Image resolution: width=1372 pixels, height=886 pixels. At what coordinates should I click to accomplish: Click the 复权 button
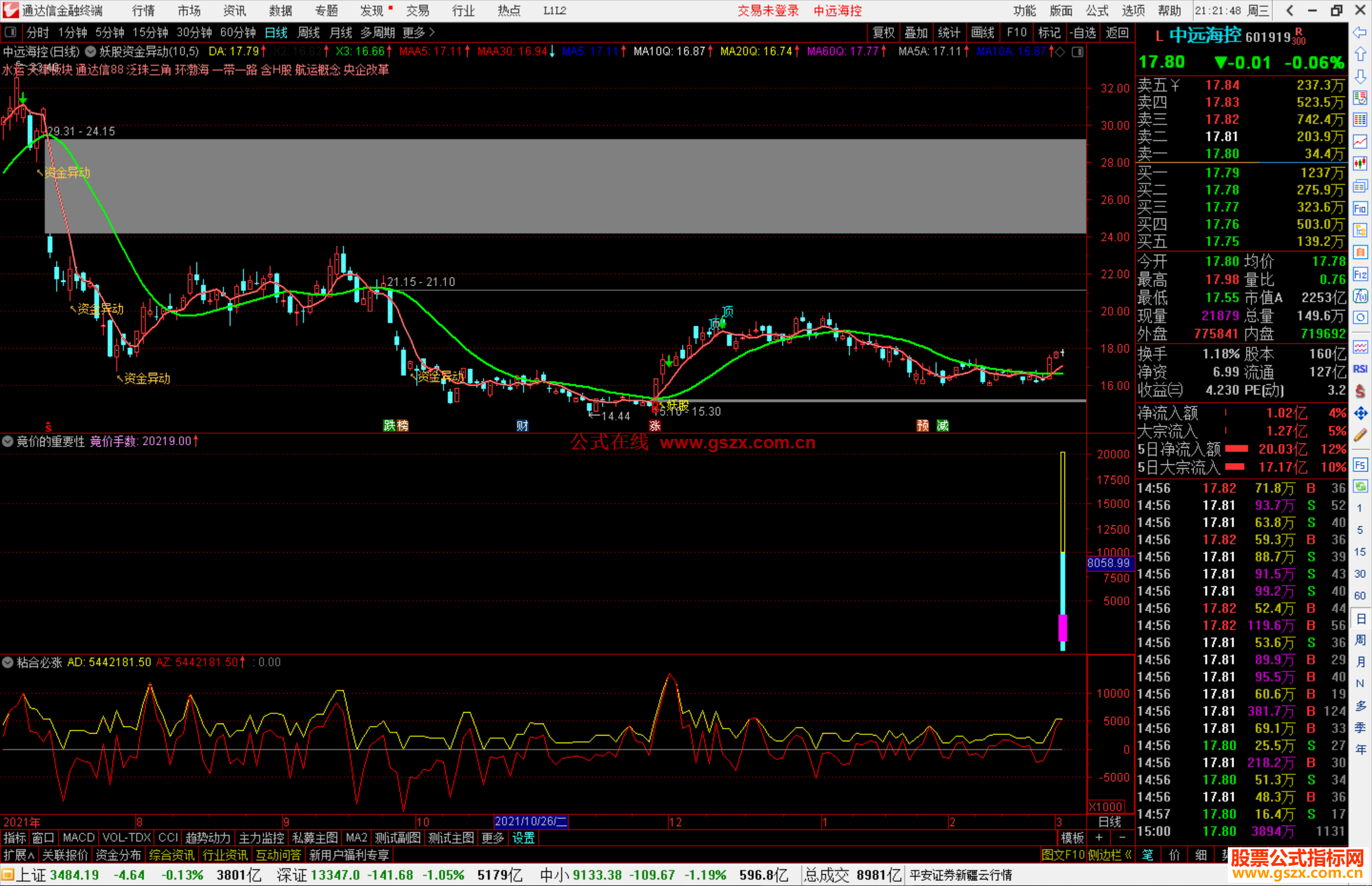click(884, 32)
